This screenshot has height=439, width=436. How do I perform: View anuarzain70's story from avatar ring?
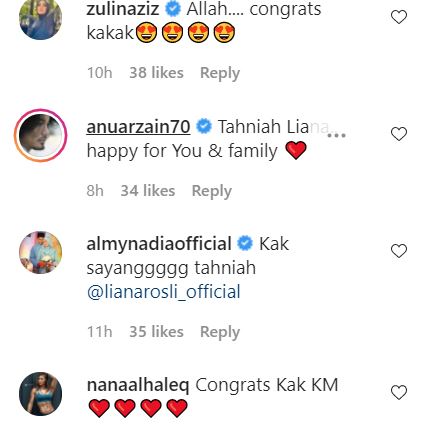pos(41,135)
